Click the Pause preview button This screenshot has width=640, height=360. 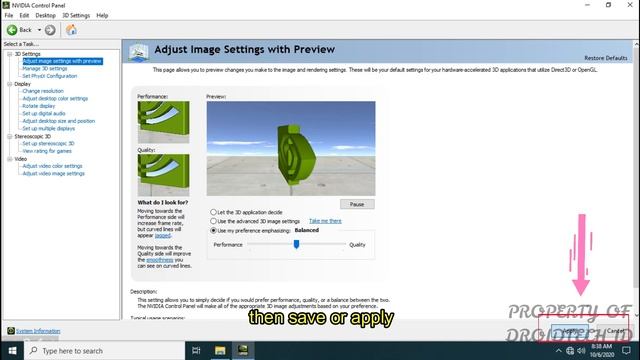pos(357,204)
